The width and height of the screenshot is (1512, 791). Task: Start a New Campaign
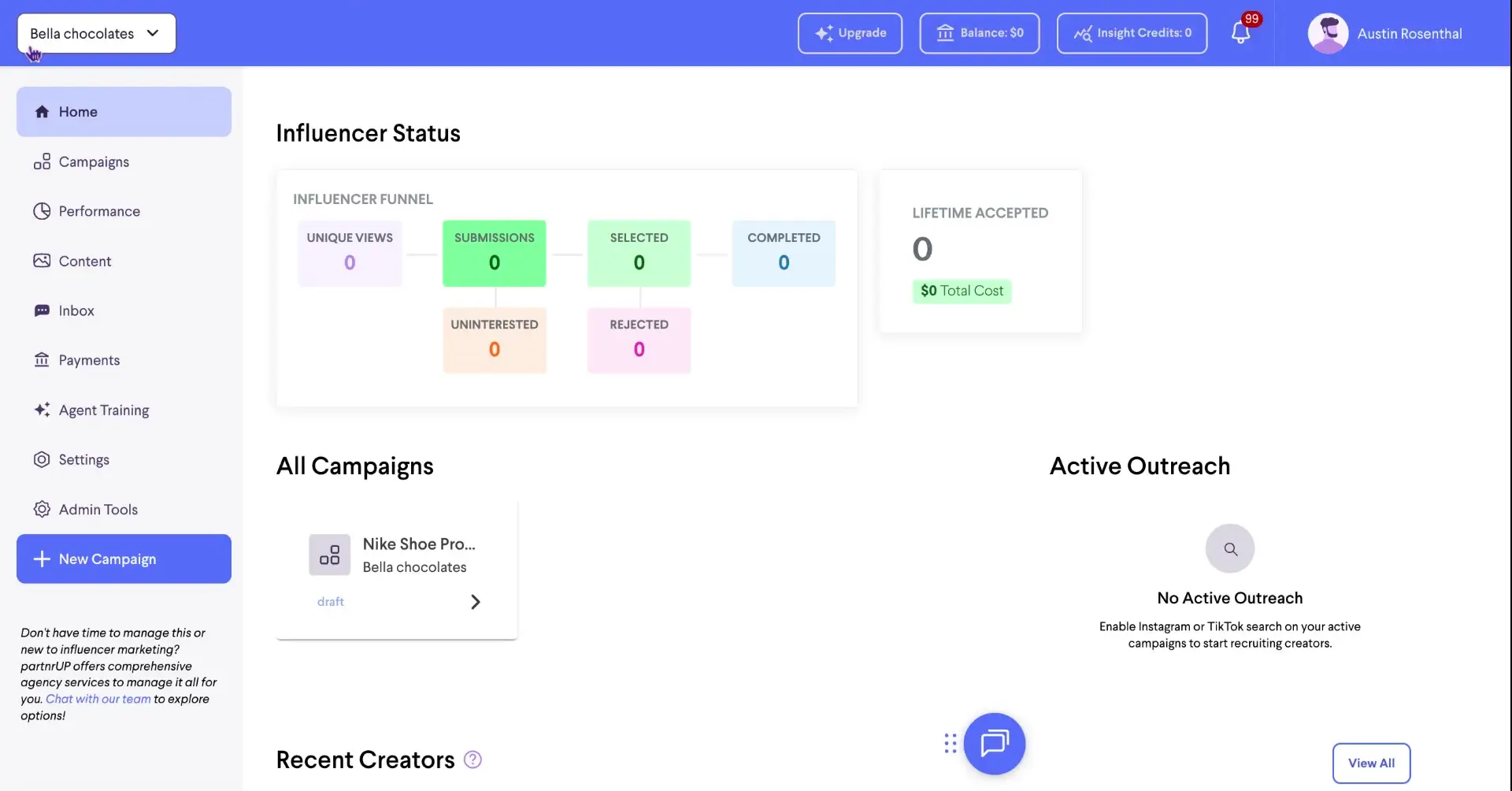point(123,559)
